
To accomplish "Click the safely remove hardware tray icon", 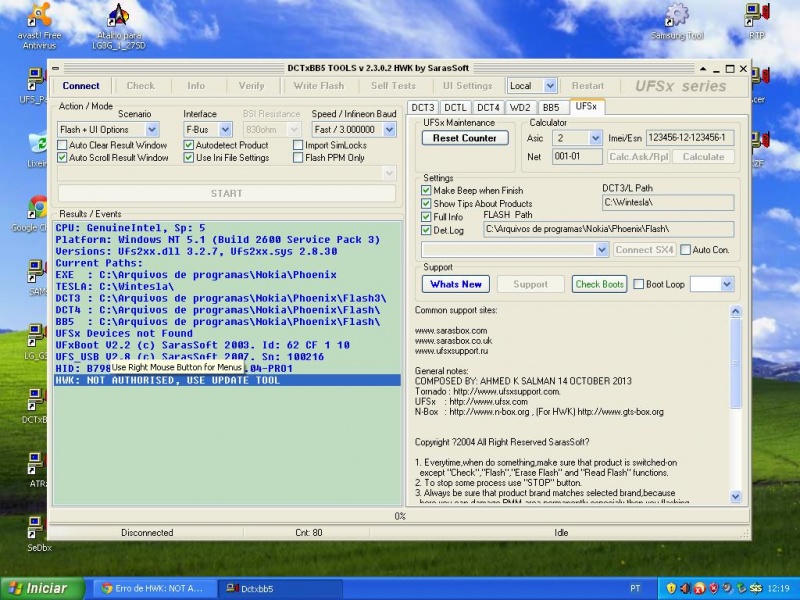I will (741, 588).
